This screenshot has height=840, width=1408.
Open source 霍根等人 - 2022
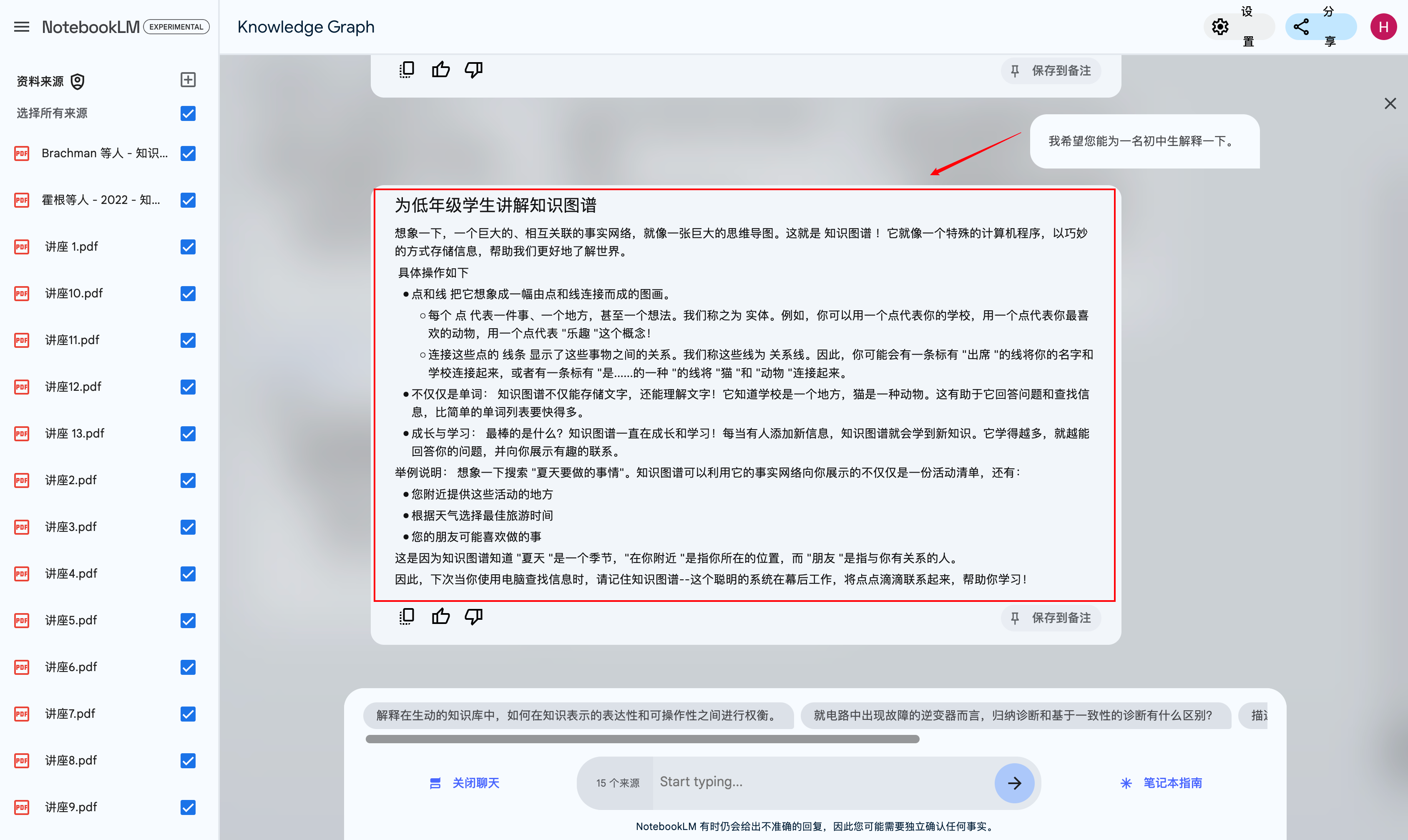coord(101,200)
